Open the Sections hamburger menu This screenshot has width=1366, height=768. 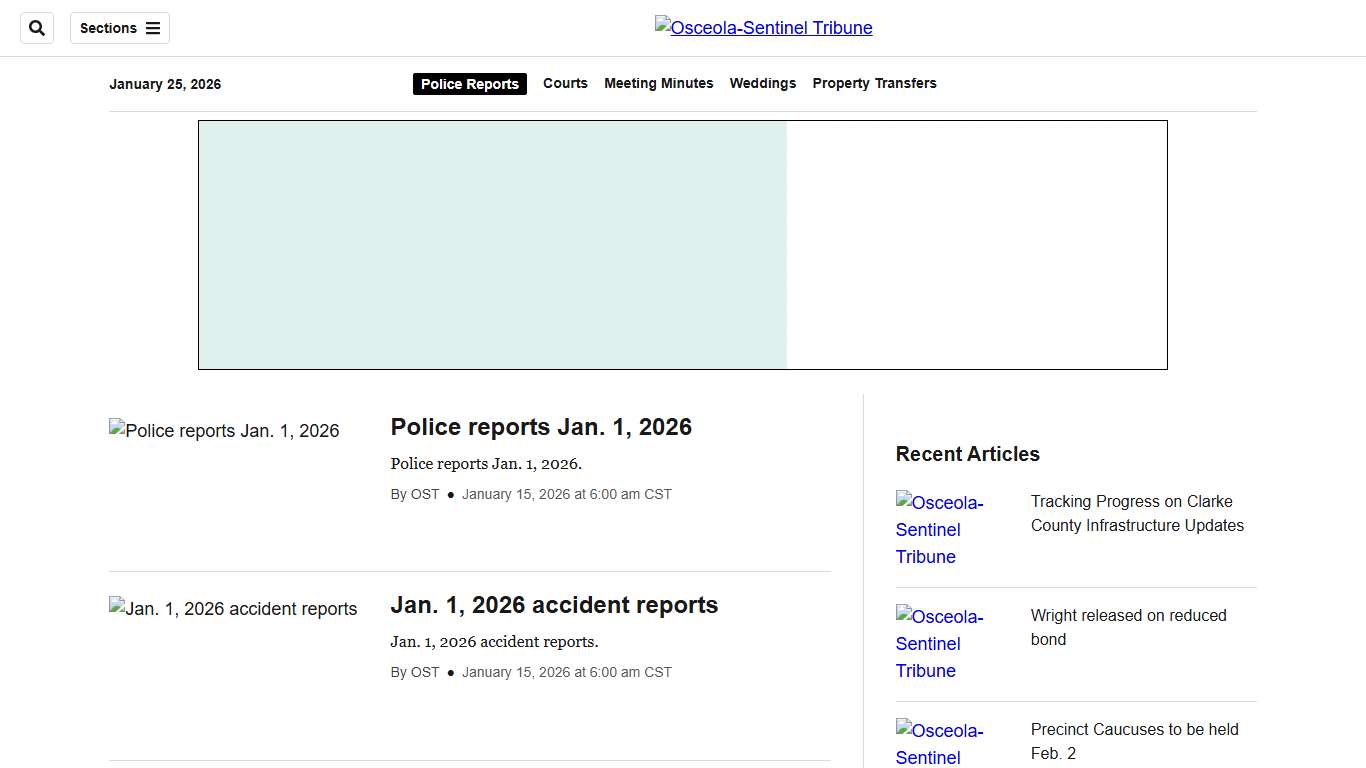point(119,28)
